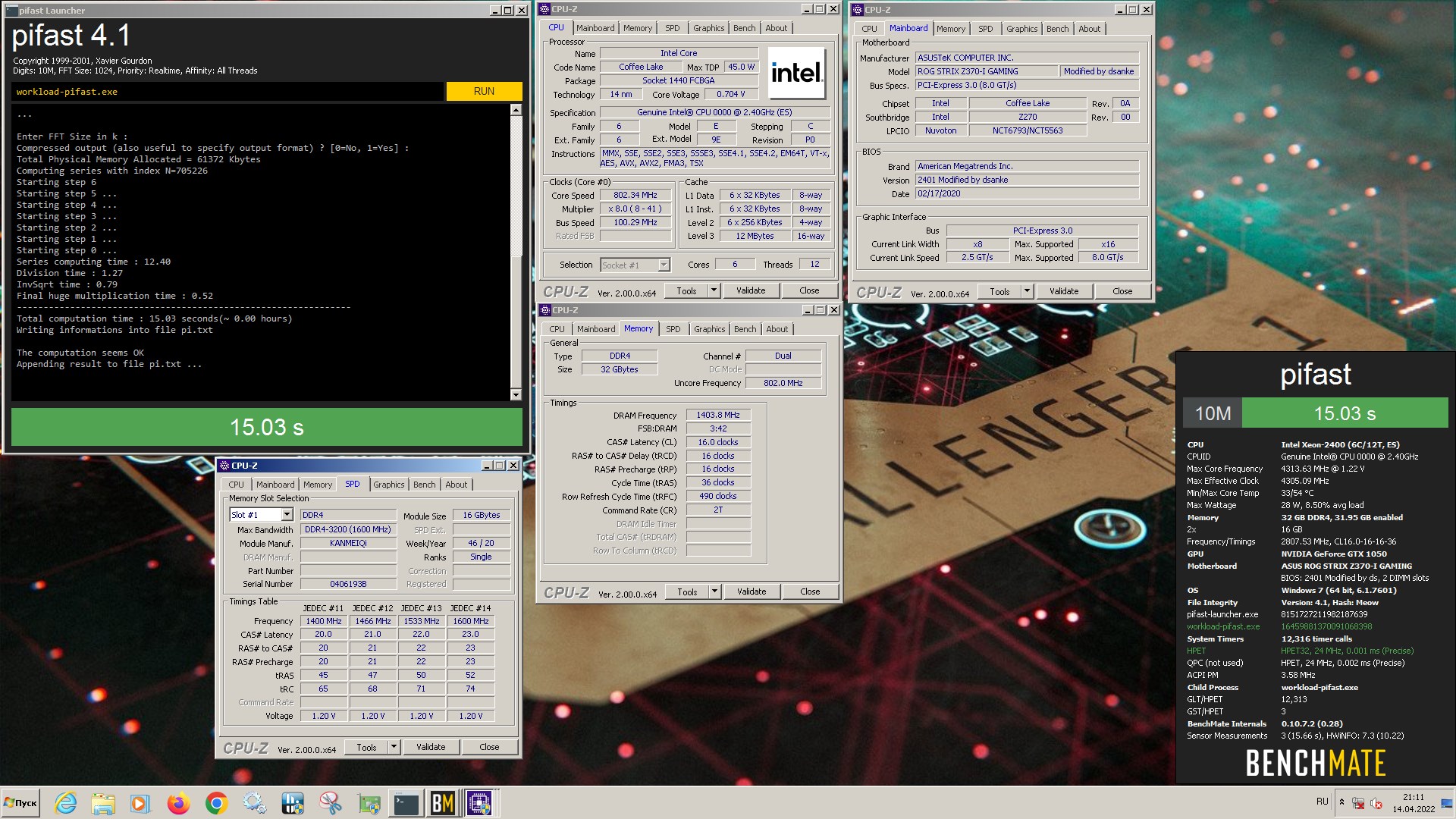
Task: Launch Windows Media Player from taskbar
Action: (140, 803)
